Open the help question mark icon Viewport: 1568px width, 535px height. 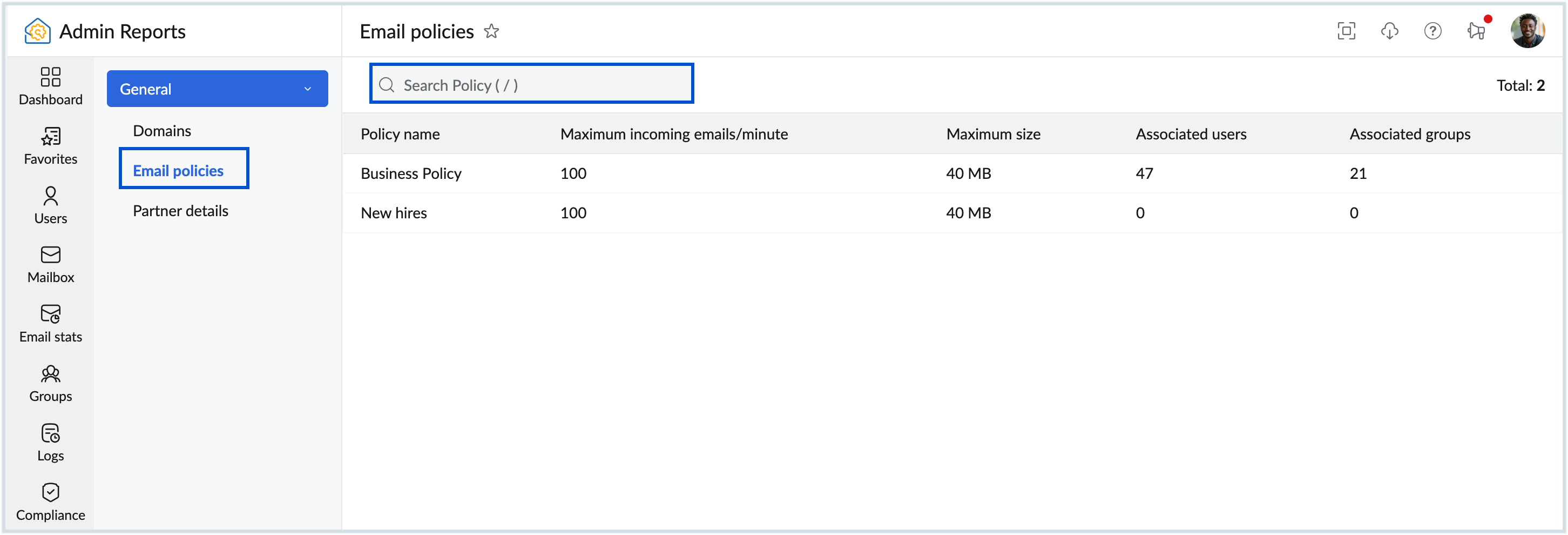[x=1432, y=31]
